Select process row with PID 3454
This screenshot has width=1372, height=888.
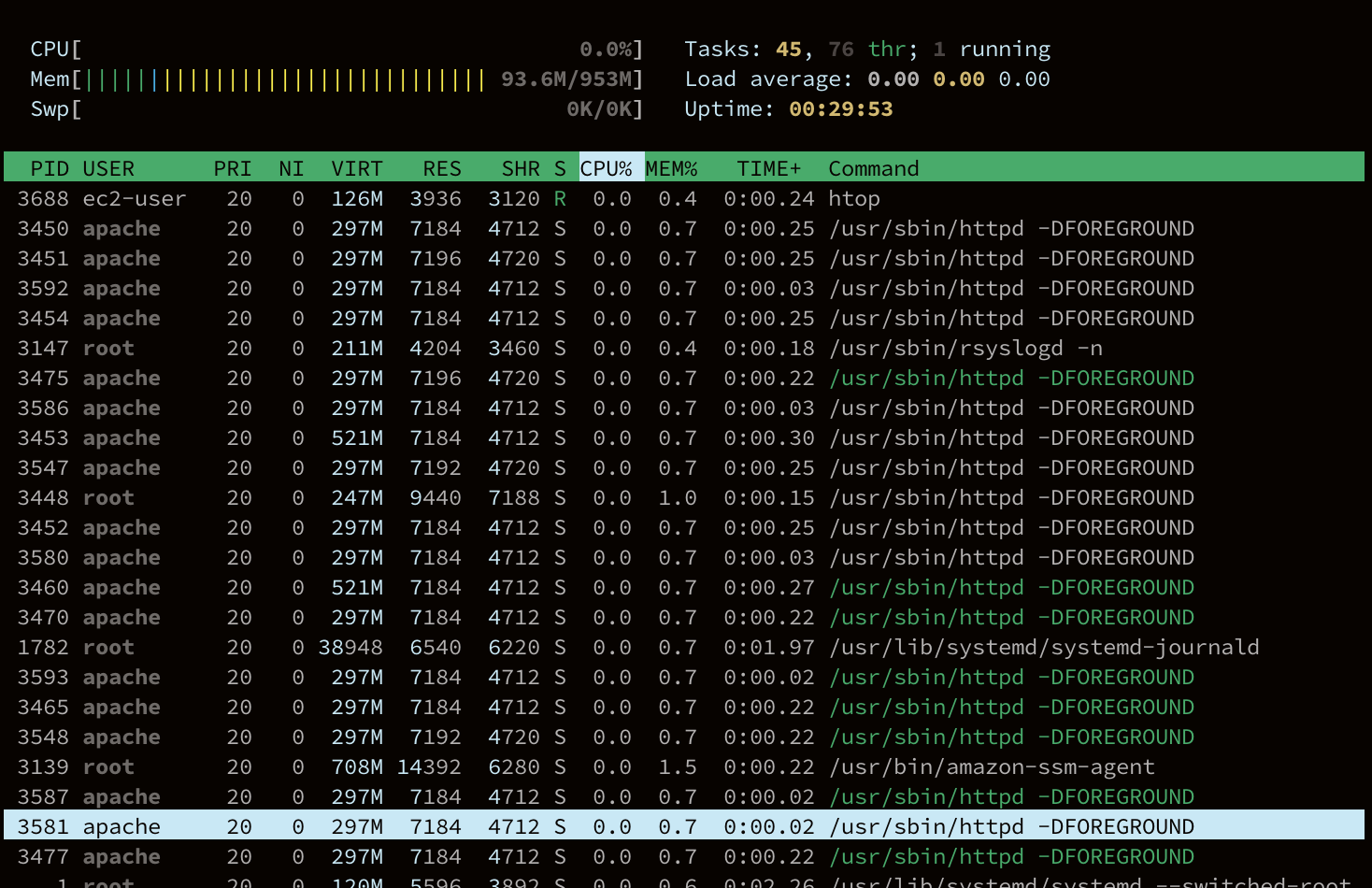684,318
